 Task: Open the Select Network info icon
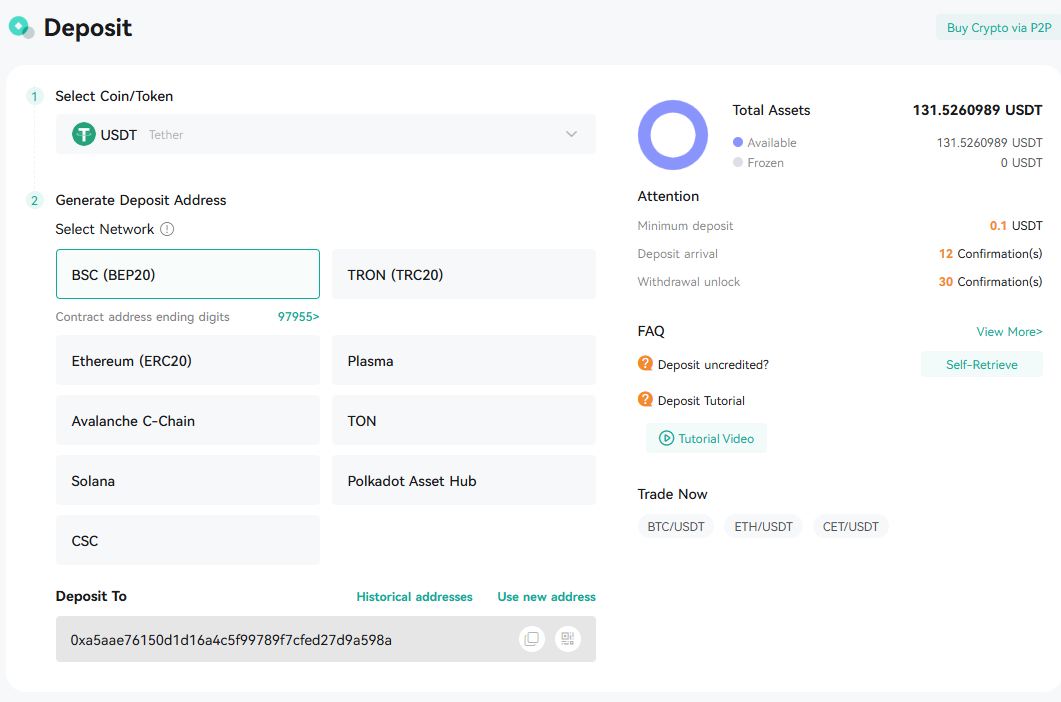(167, 229)
